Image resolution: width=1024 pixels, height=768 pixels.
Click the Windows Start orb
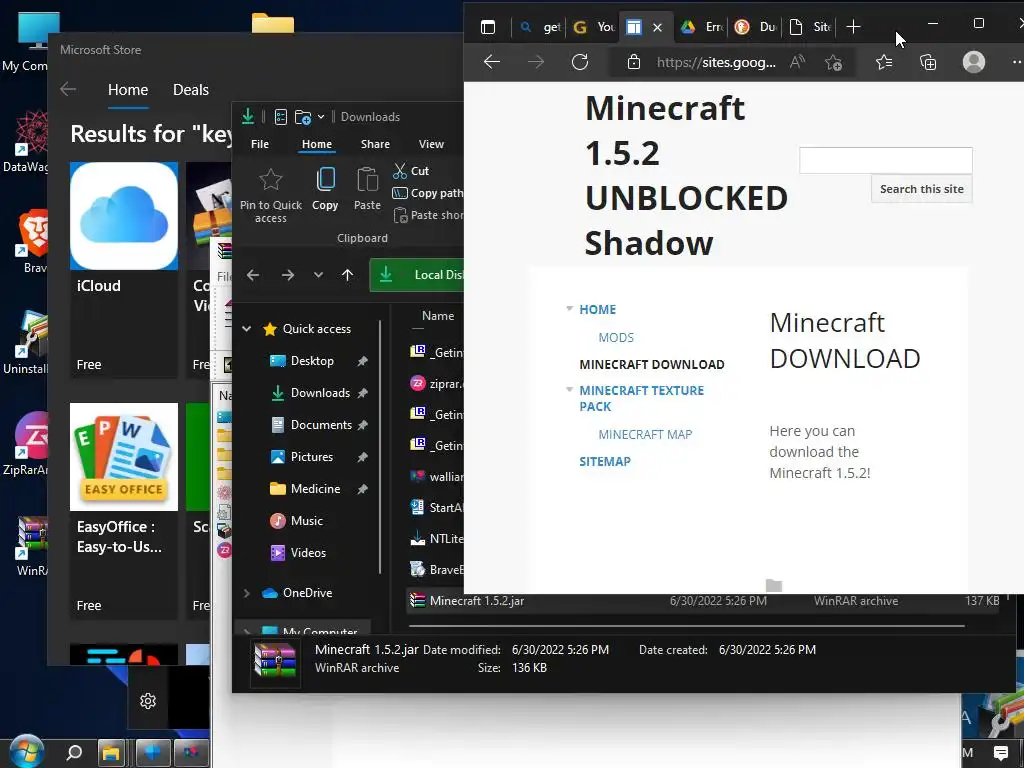pyautogui.click(x=26, y=752)
